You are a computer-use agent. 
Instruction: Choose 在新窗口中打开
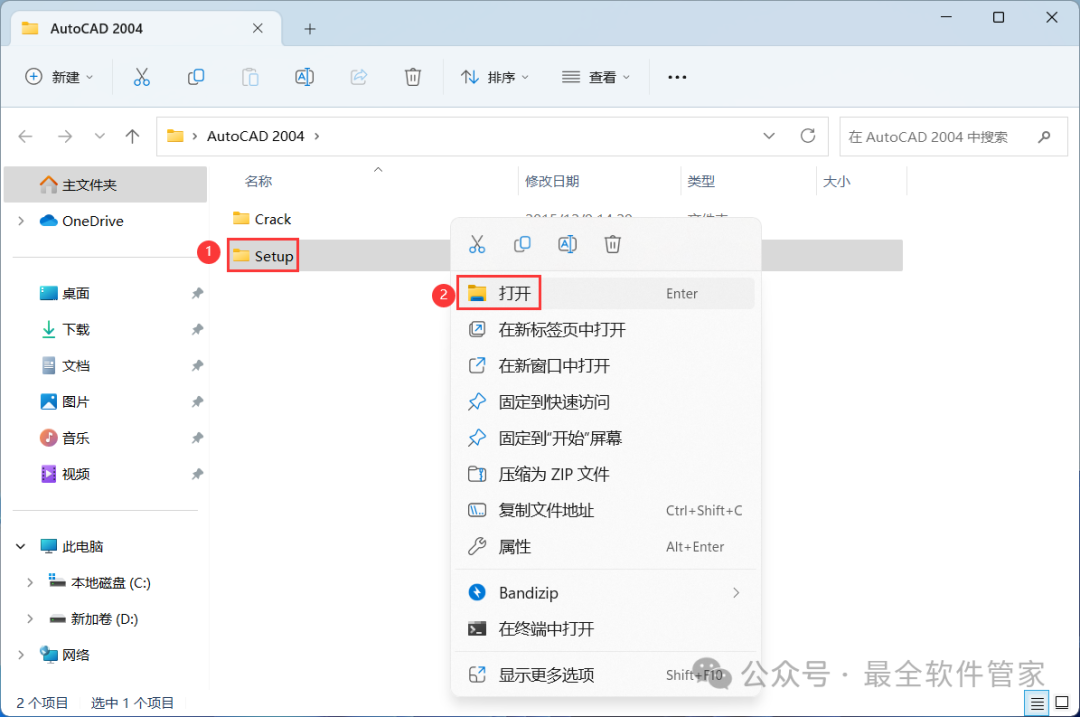tap(605, 366)
